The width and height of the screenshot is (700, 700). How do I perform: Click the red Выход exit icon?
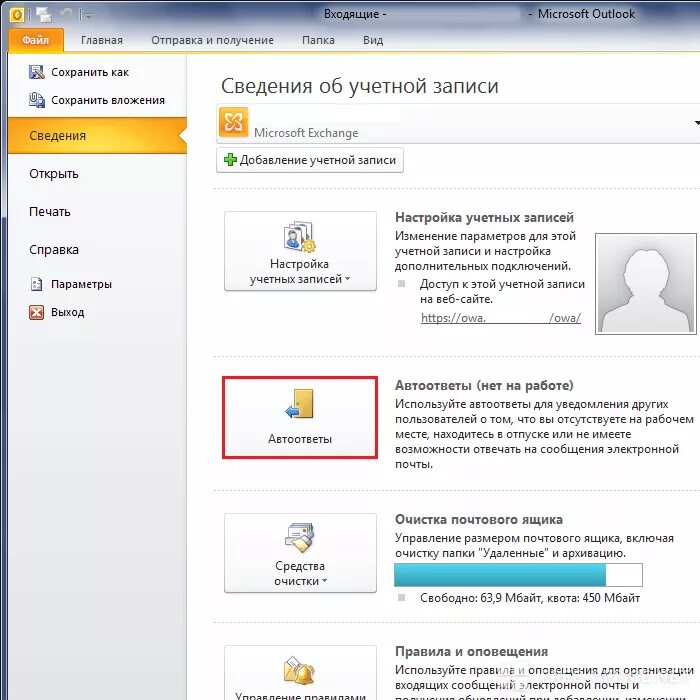pyautogui.click(x=37, y=312)
